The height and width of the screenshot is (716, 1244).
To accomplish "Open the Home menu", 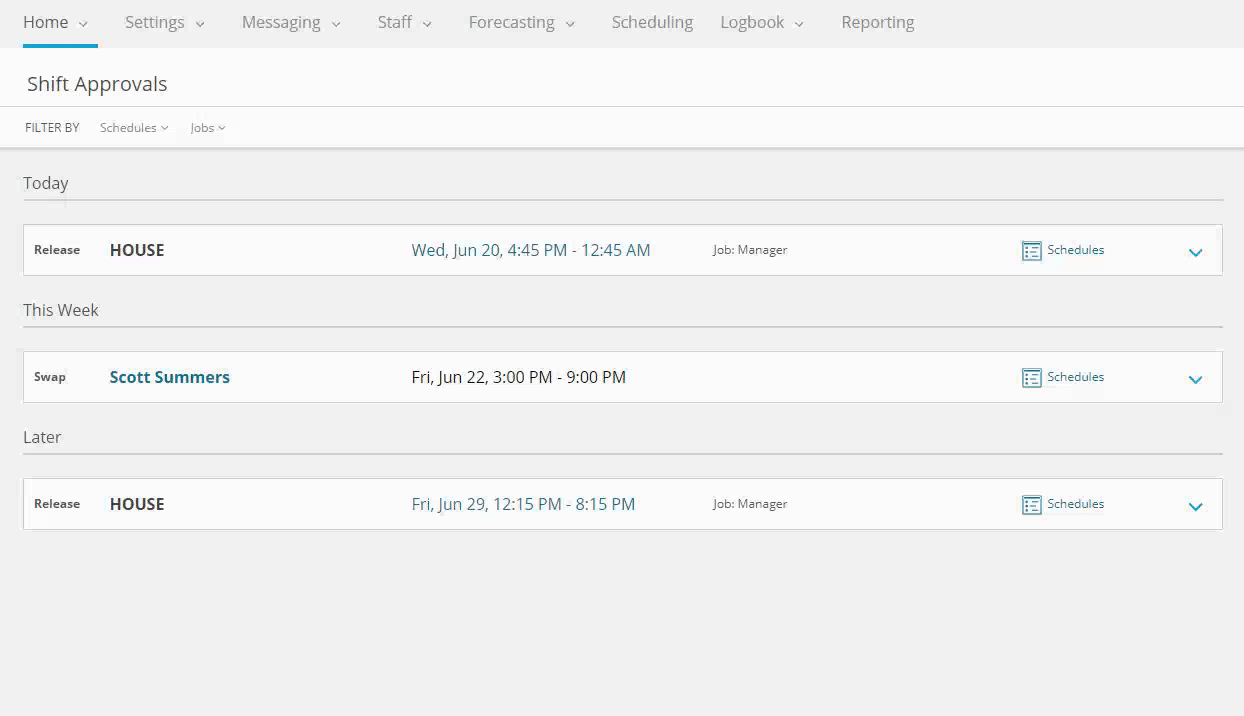I will point(55,22).
